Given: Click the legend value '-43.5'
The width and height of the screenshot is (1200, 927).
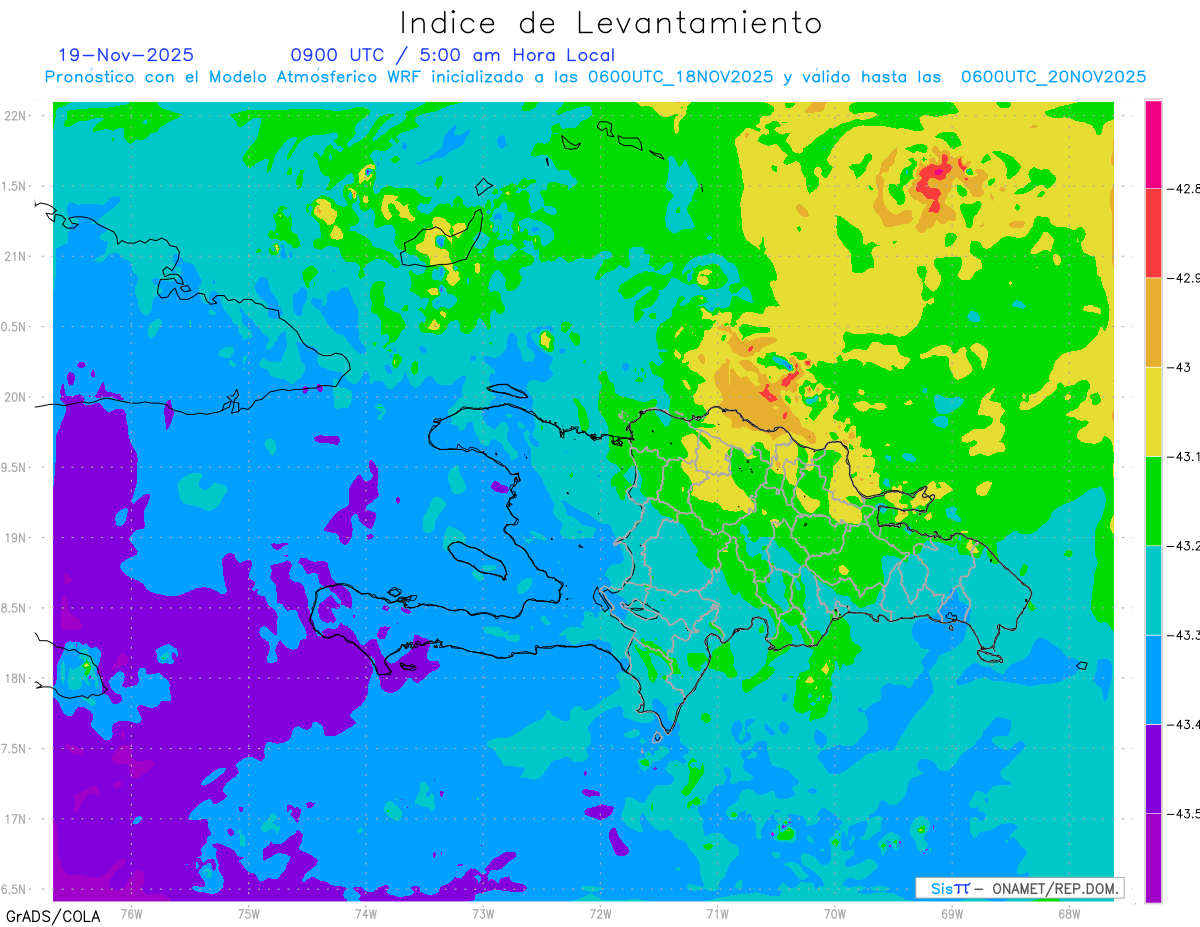Looking at the screenshot, I should pos(1184,813).
